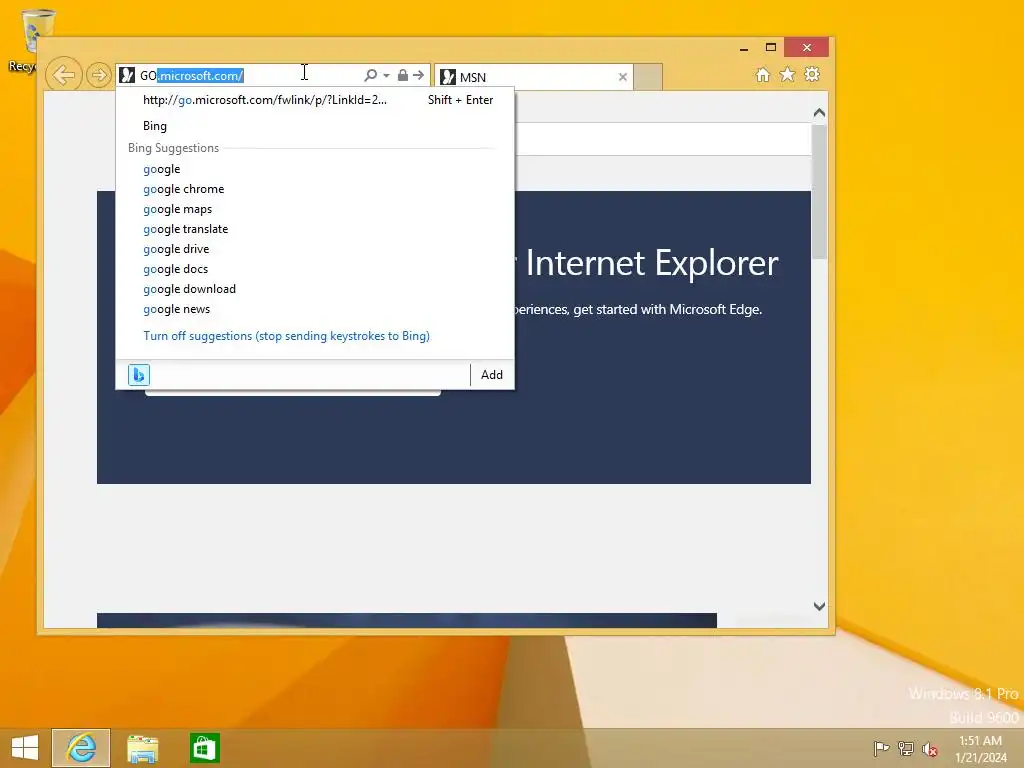Click the Internet Explorer taskbar icon
The height and width of the screenshot is (768, 1024).
(x=81, y=748)
